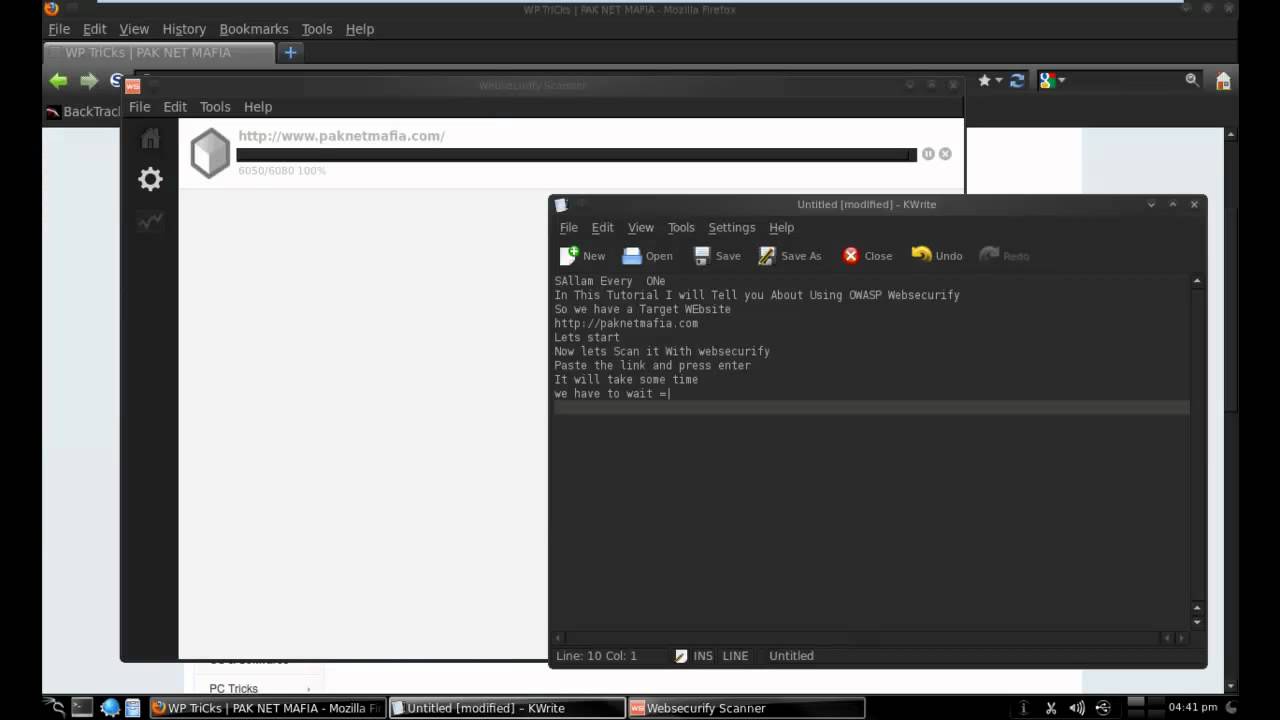The height and width of the screenshot is (720, 1280).
Task: Open the Kali dragon application menu in taskbar
Action: [55, 707]
